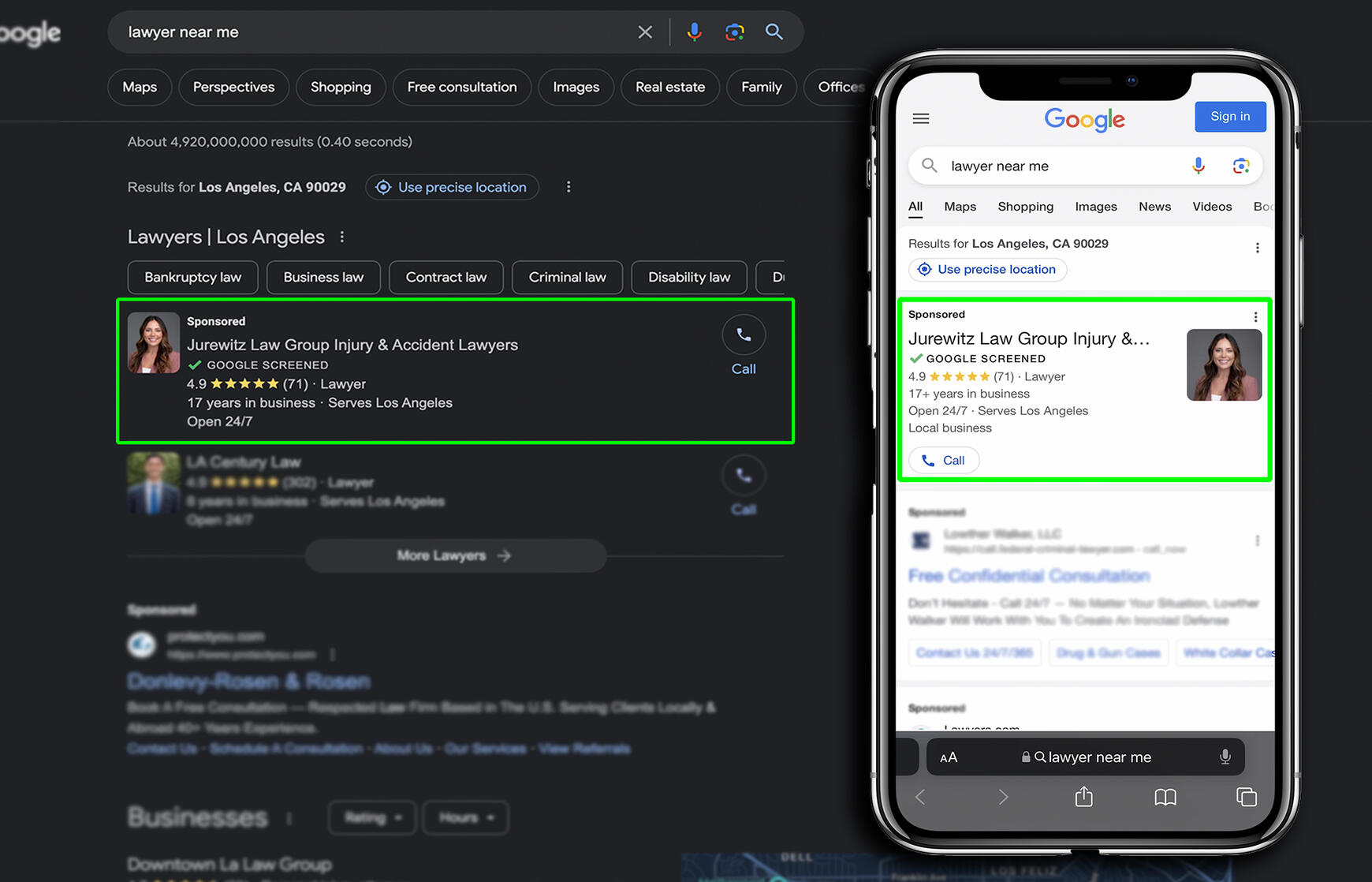Open Safari tabs overview icon
1372x882 pixels.
click(x=1247, y=798)
